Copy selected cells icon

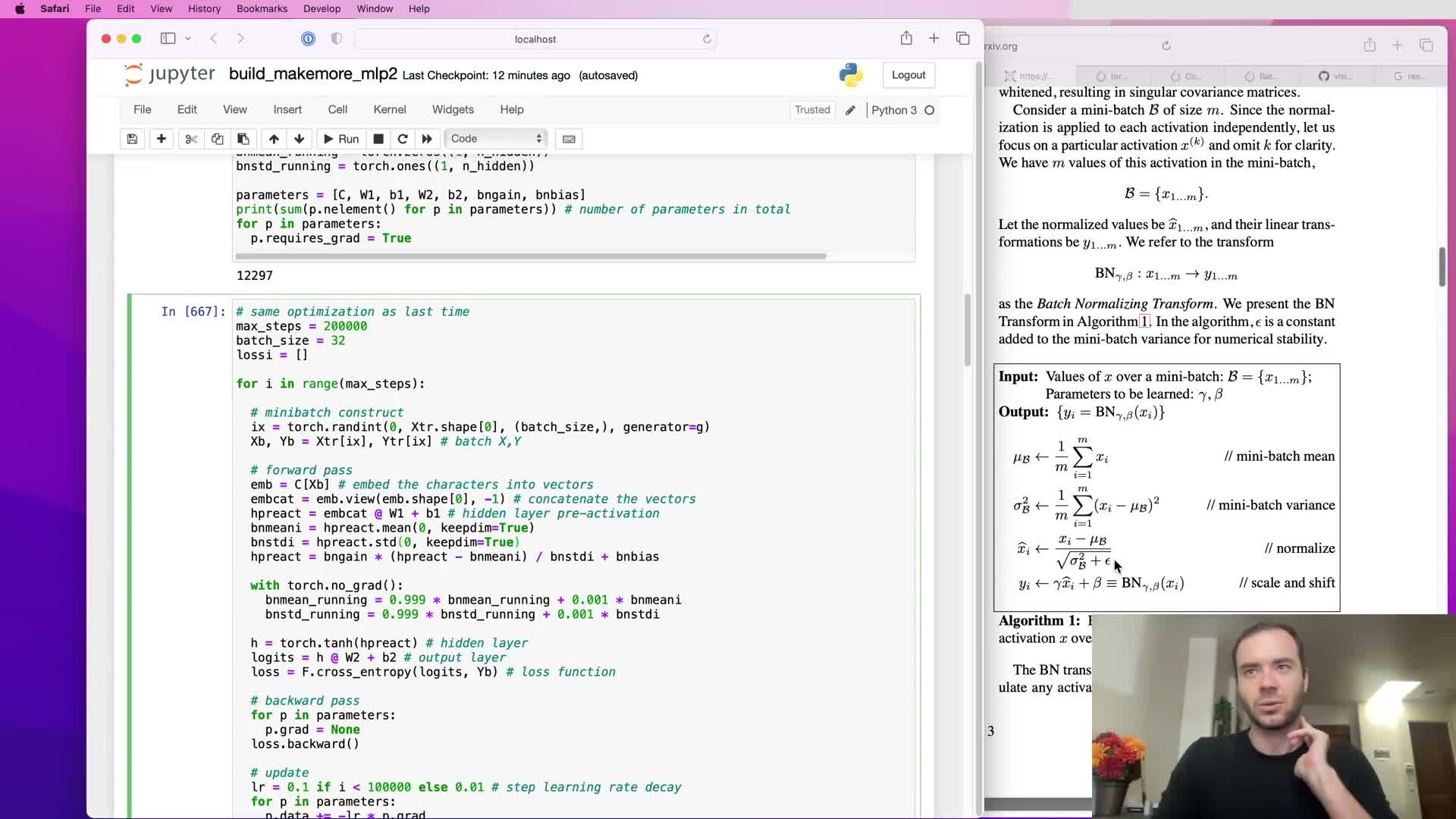pos(217,139)
